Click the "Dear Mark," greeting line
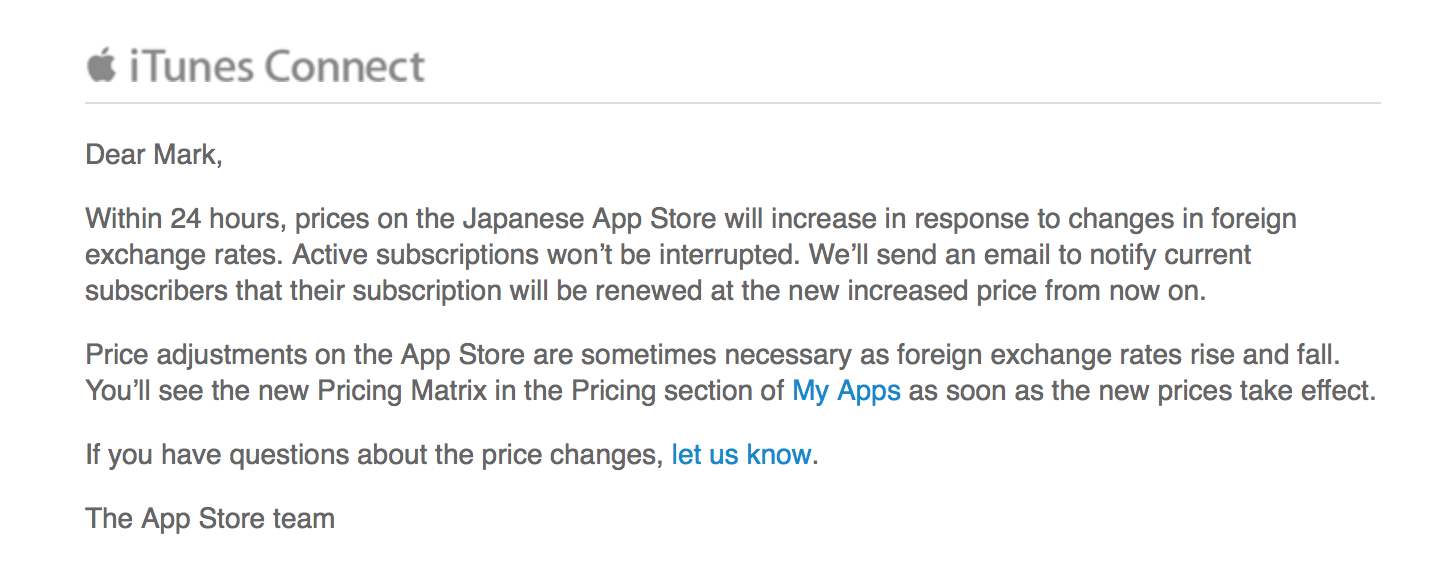The height and width of the screenshot is (572, 1436). 154,155
